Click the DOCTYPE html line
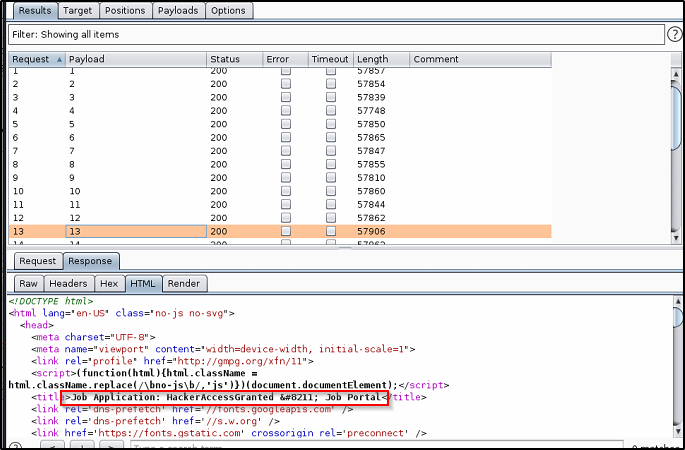685x450 pixels. tap(51, 301)
